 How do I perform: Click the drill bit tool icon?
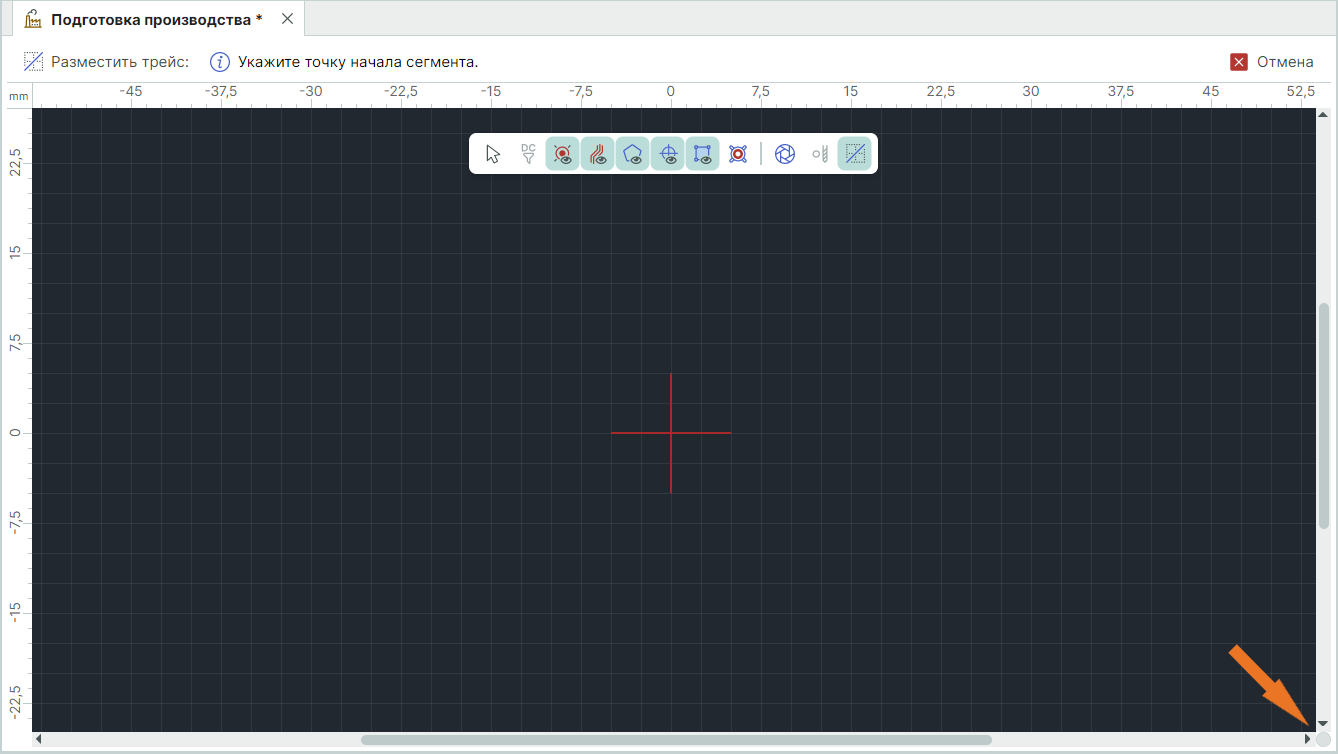point(820,154)
